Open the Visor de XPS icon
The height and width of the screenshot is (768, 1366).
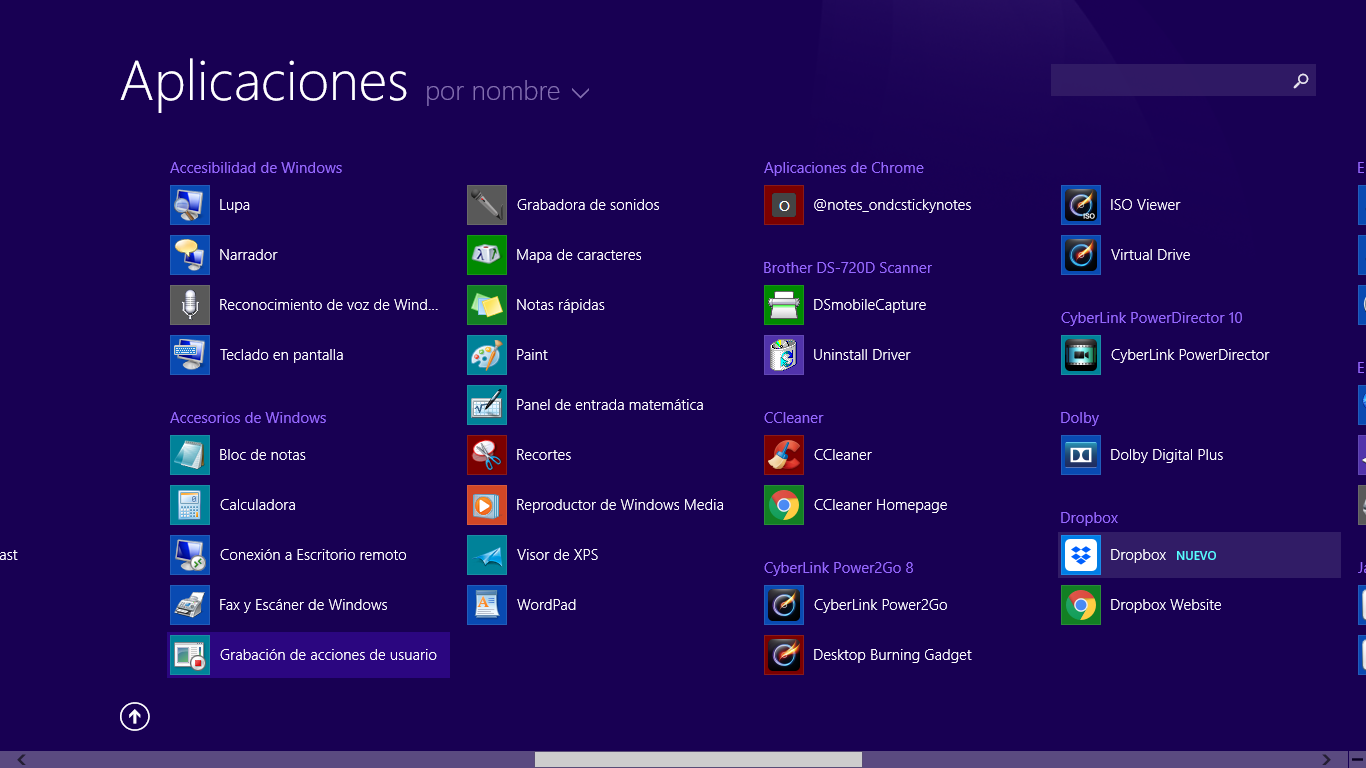click(x=487, y=555)
